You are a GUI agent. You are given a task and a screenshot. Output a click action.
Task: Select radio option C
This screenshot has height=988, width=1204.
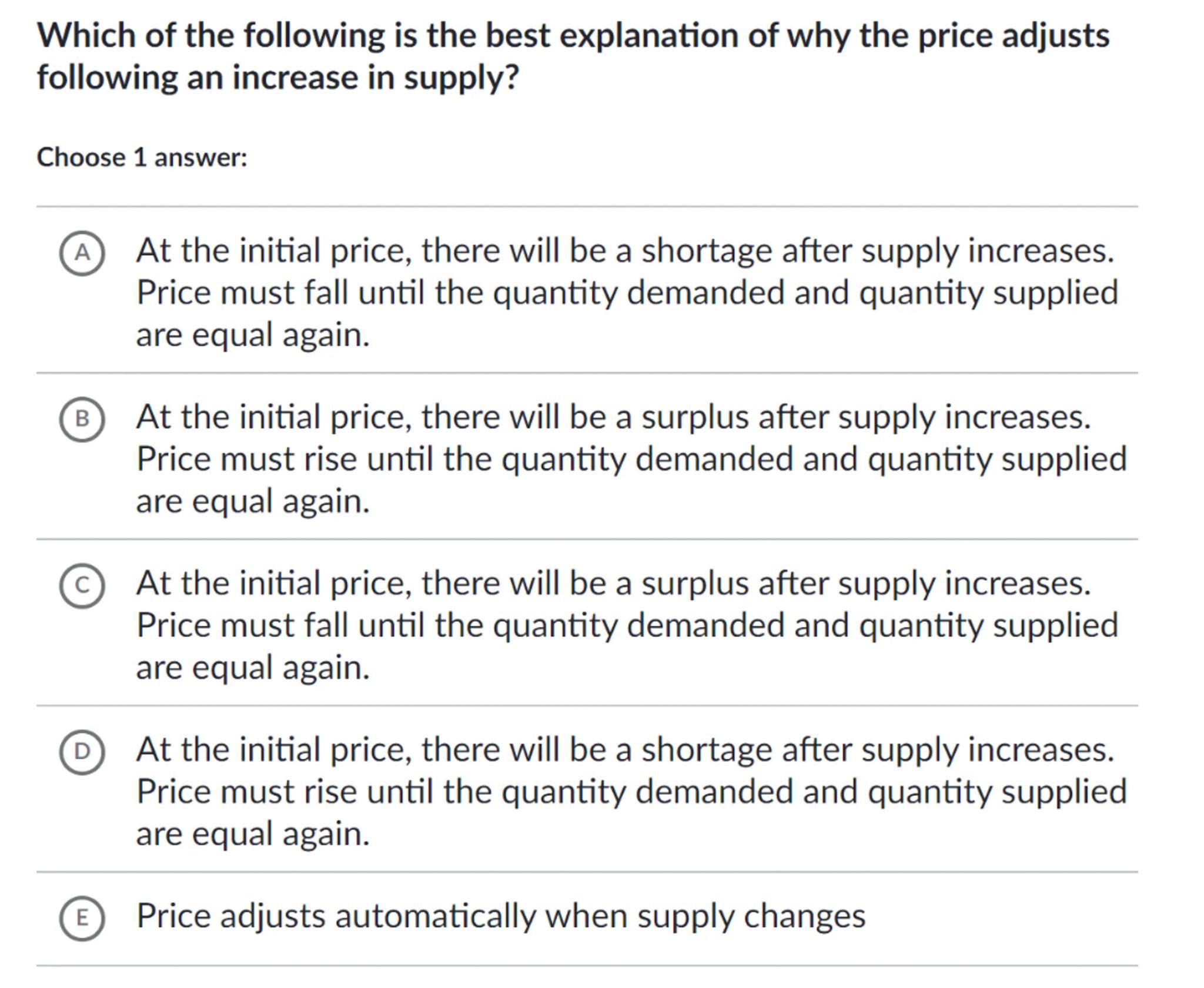pyautogui.click(x=82, y=585)
